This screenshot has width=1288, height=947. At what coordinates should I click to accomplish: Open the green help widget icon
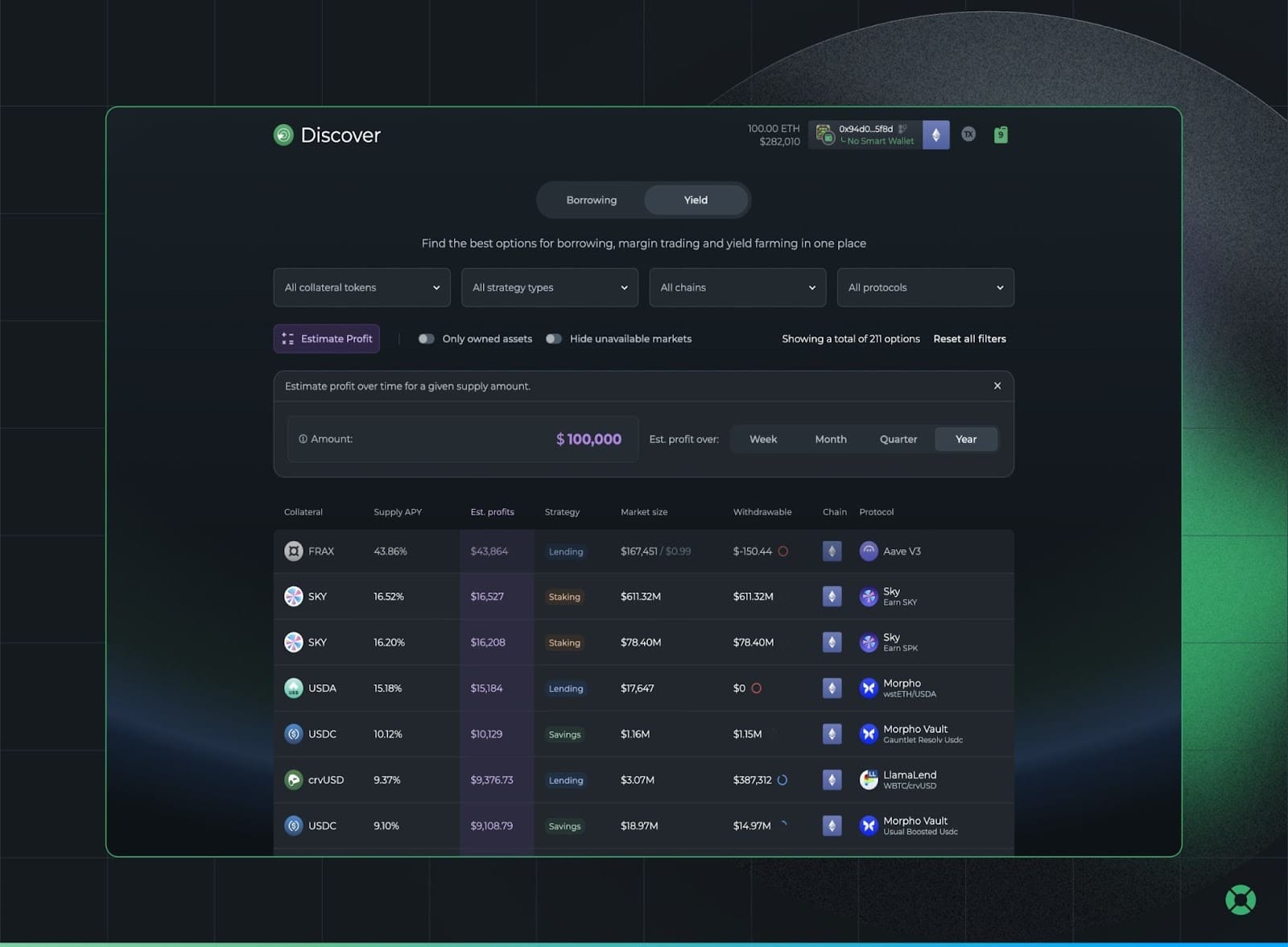point(1241,899)
